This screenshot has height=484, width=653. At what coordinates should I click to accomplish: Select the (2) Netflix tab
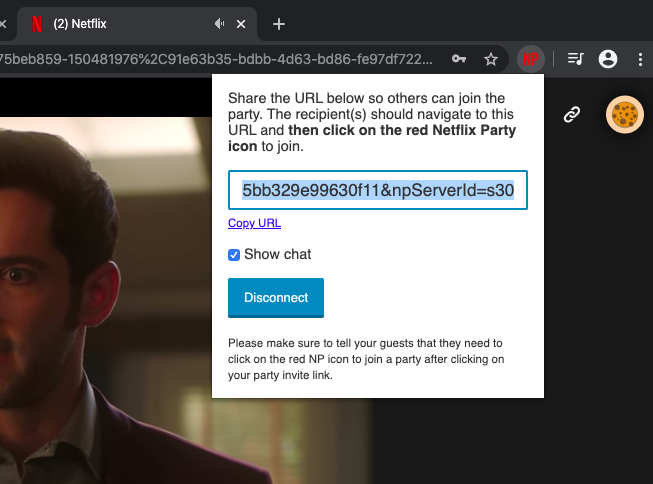click(x=137, y=24)
